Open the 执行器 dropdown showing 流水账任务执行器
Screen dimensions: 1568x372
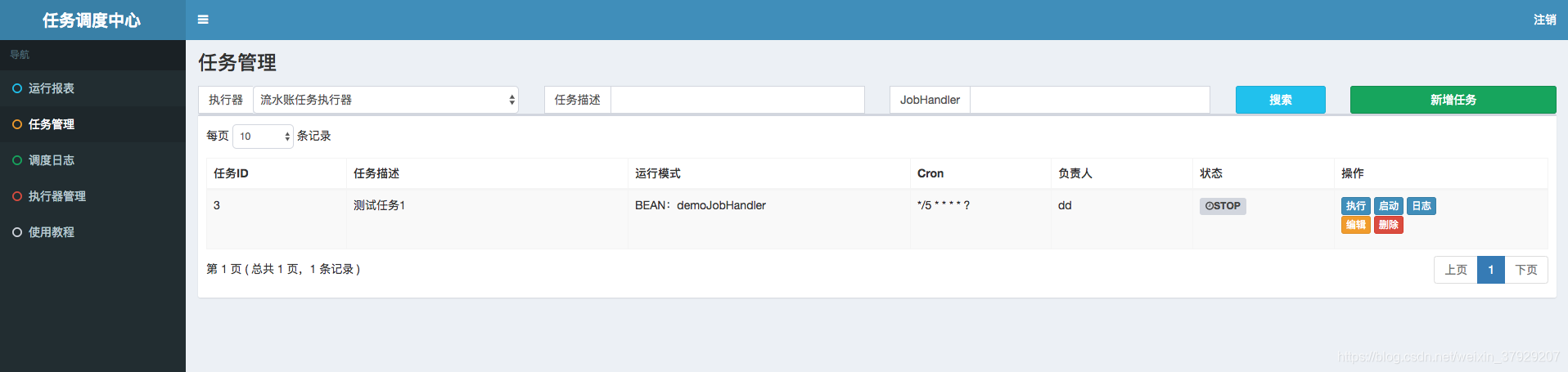tap(385, 100)
